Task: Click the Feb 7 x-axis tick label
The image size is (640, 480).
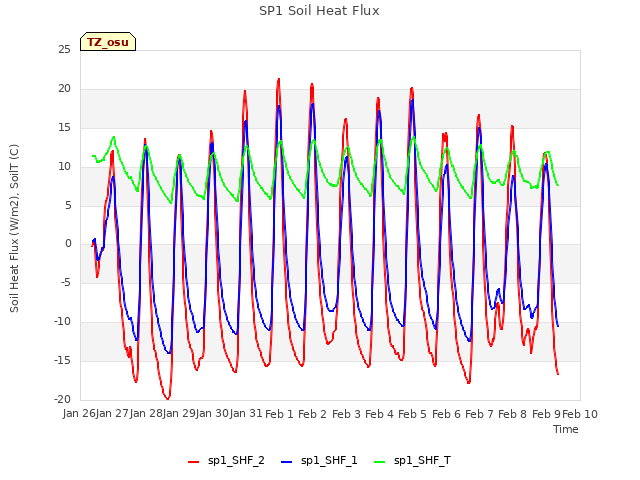Action: pos(480,414)
